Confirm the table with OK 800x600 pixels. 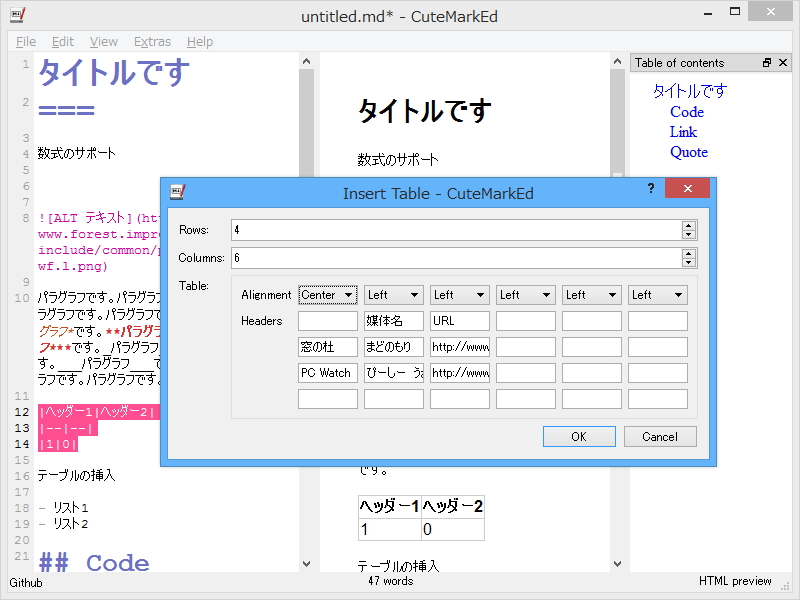click(x=579, y=436)
